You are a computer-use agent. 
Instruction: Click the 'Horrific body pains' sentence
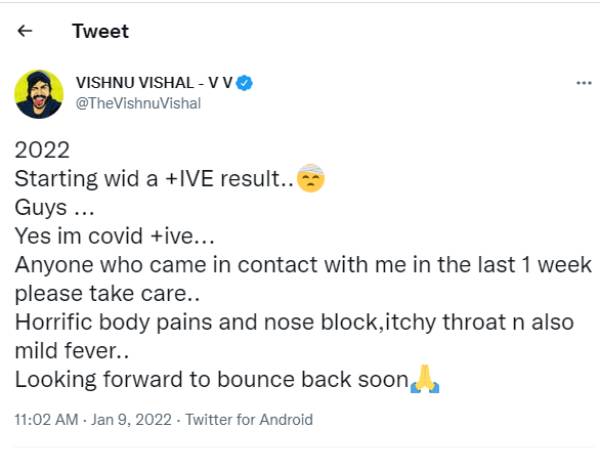coord(294,322)
